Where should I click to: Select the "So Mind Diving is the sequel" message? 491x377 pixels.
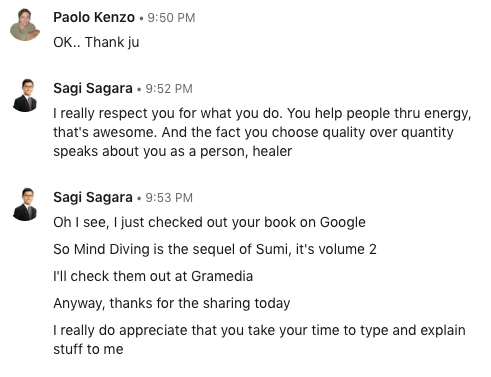(x=215, y=249)
